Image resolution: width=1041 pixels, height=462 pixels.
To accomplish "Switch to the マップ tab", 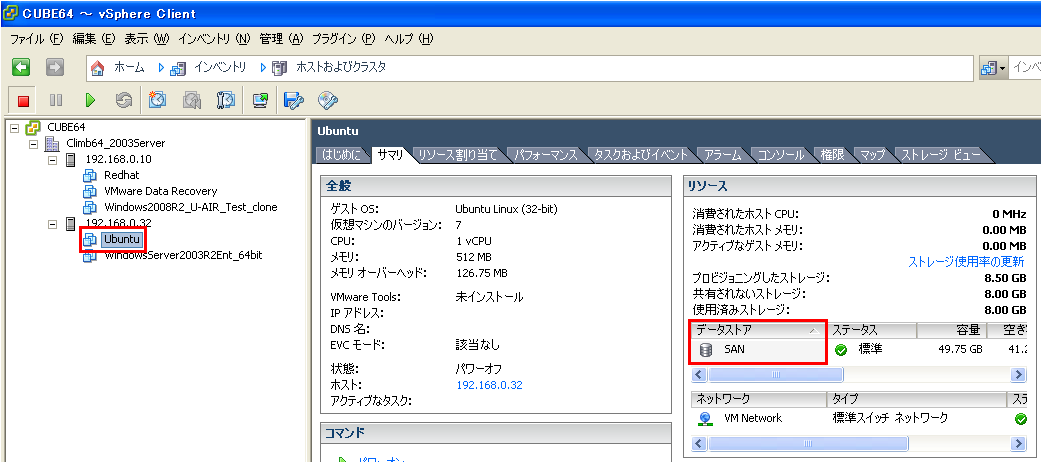I will click(872, 155).
